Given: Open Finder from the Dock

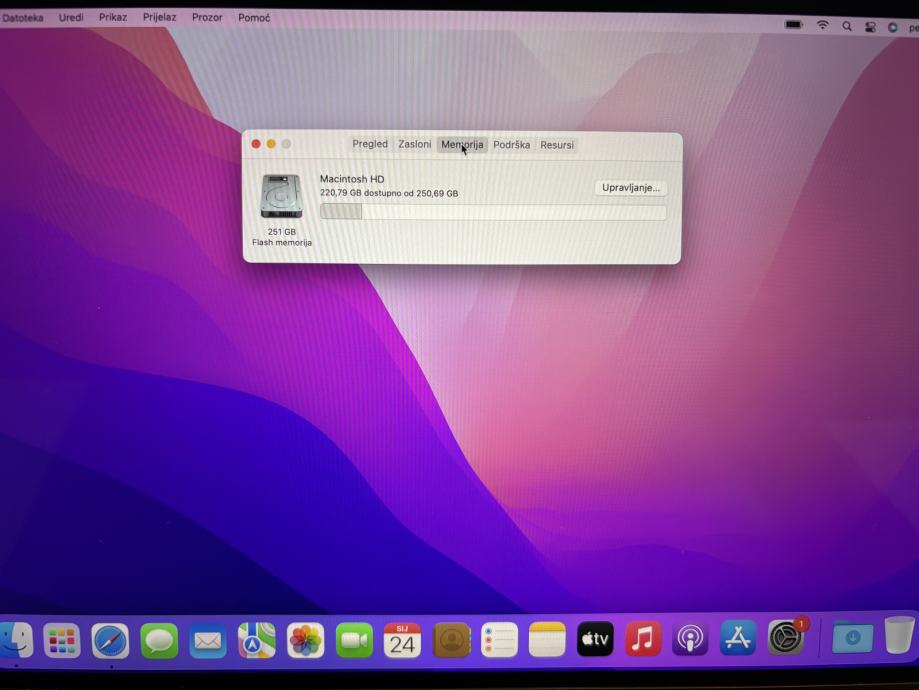Looking at the screenshot, I should pyautogui.click(x=16, y=640).
